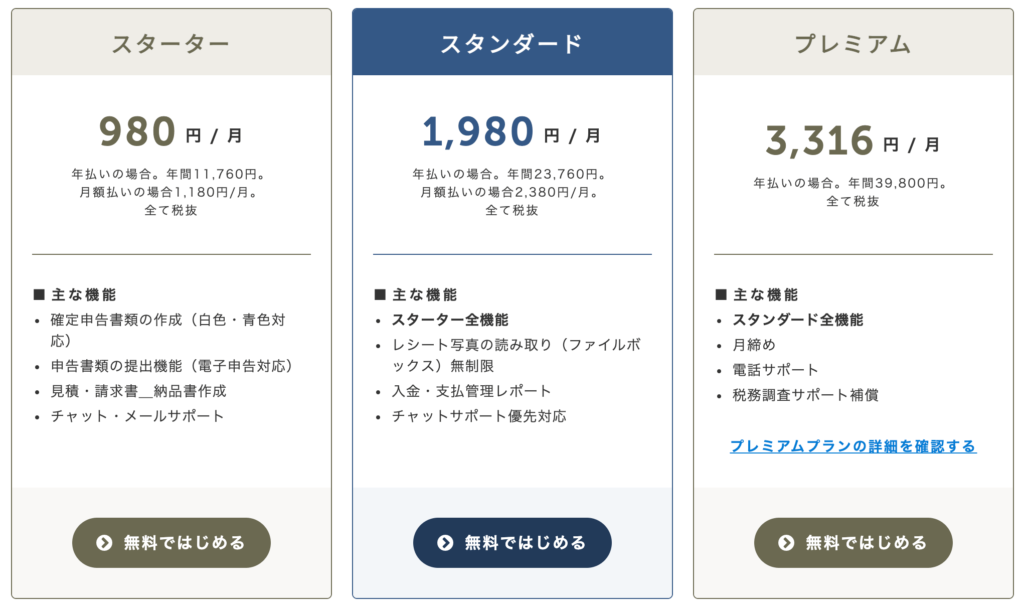The height and width of the screenshot is (607, 1024).
Task: Select the プレミアム plan header
Action: (x=853, y=42)
